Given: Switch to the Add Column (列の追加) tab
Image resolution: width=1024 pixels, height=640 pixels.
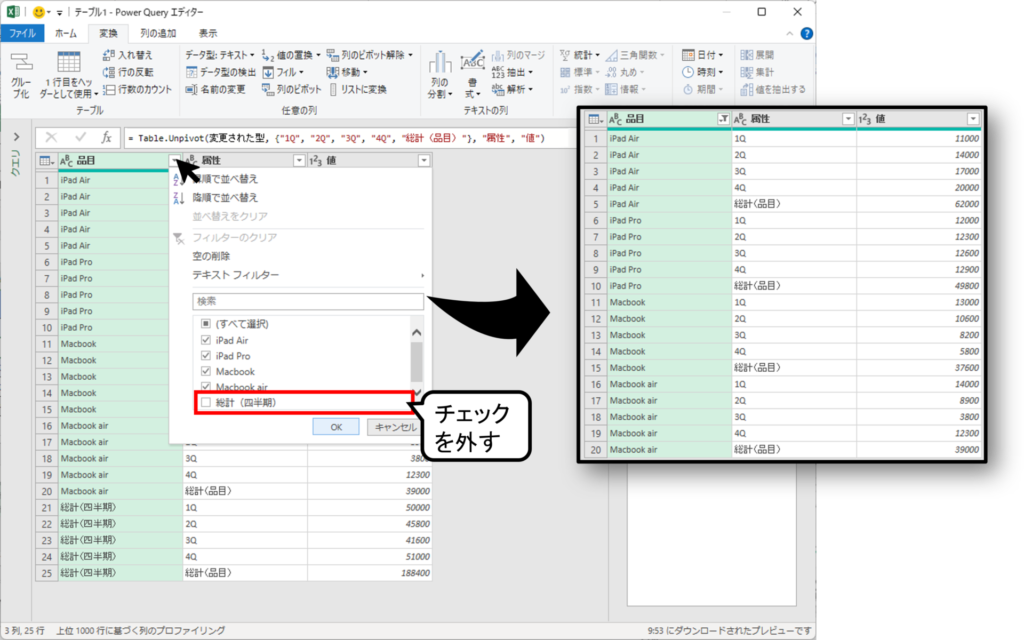Looking at the screenshot, I should click(158, 33).
